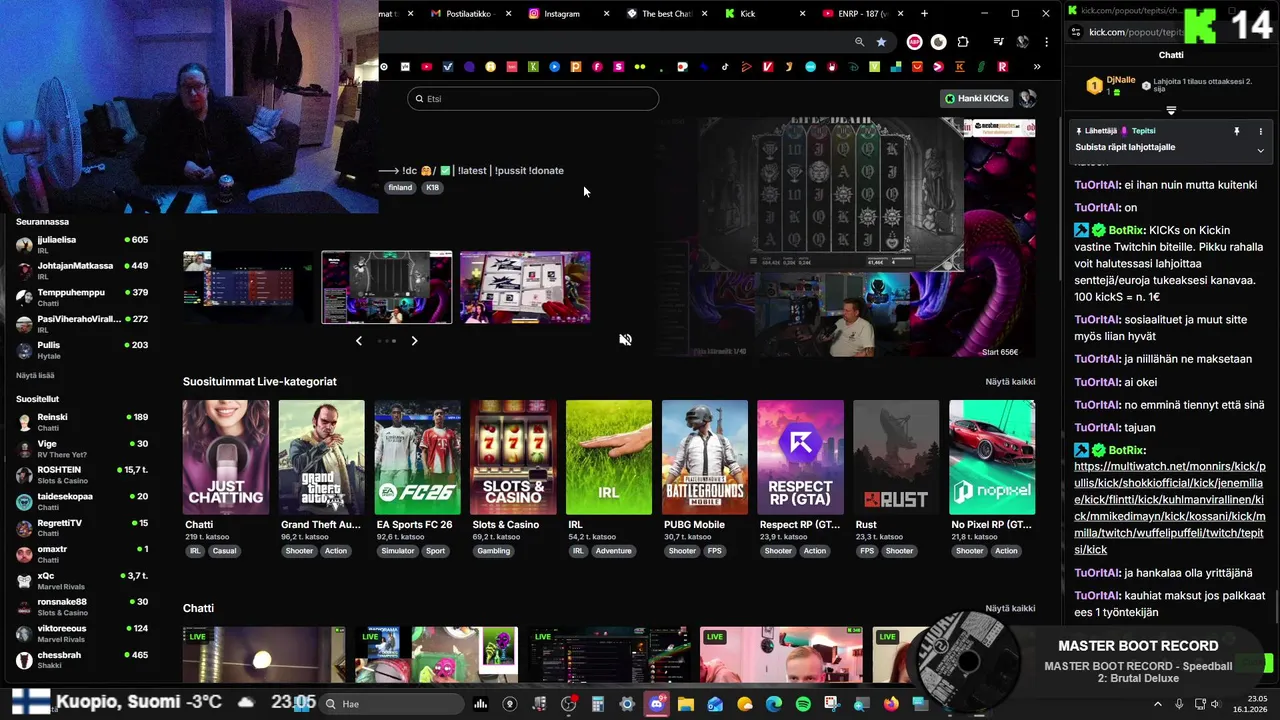
Task: Click the finland tag on featured stream
Action: click(400, 187)
